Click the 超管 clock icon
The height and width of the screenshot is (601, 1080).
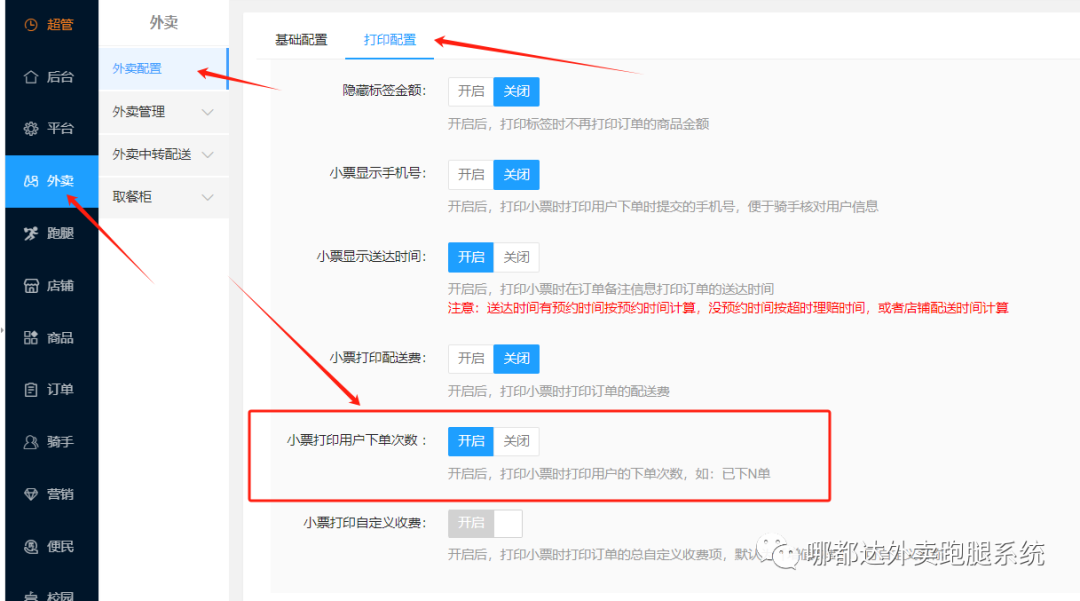pyautogui.click(x=31, y=25)
